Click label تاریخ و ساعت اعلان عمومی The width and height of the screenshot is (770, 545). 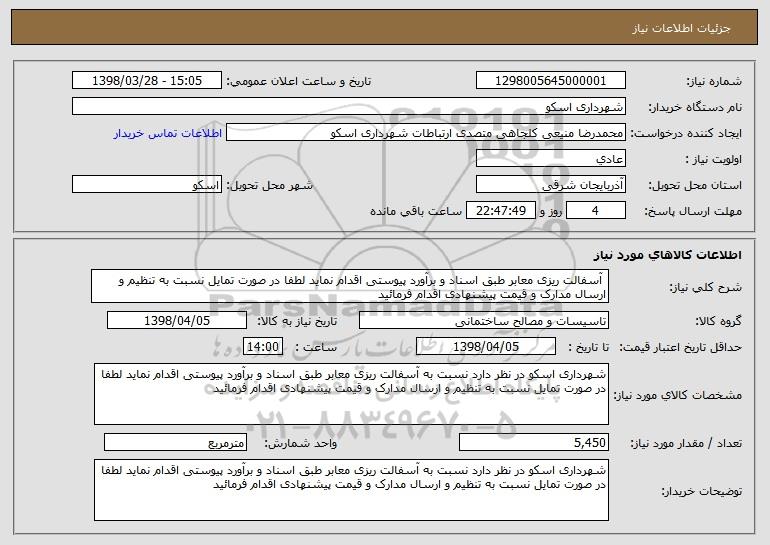click(x=299, y=82)
